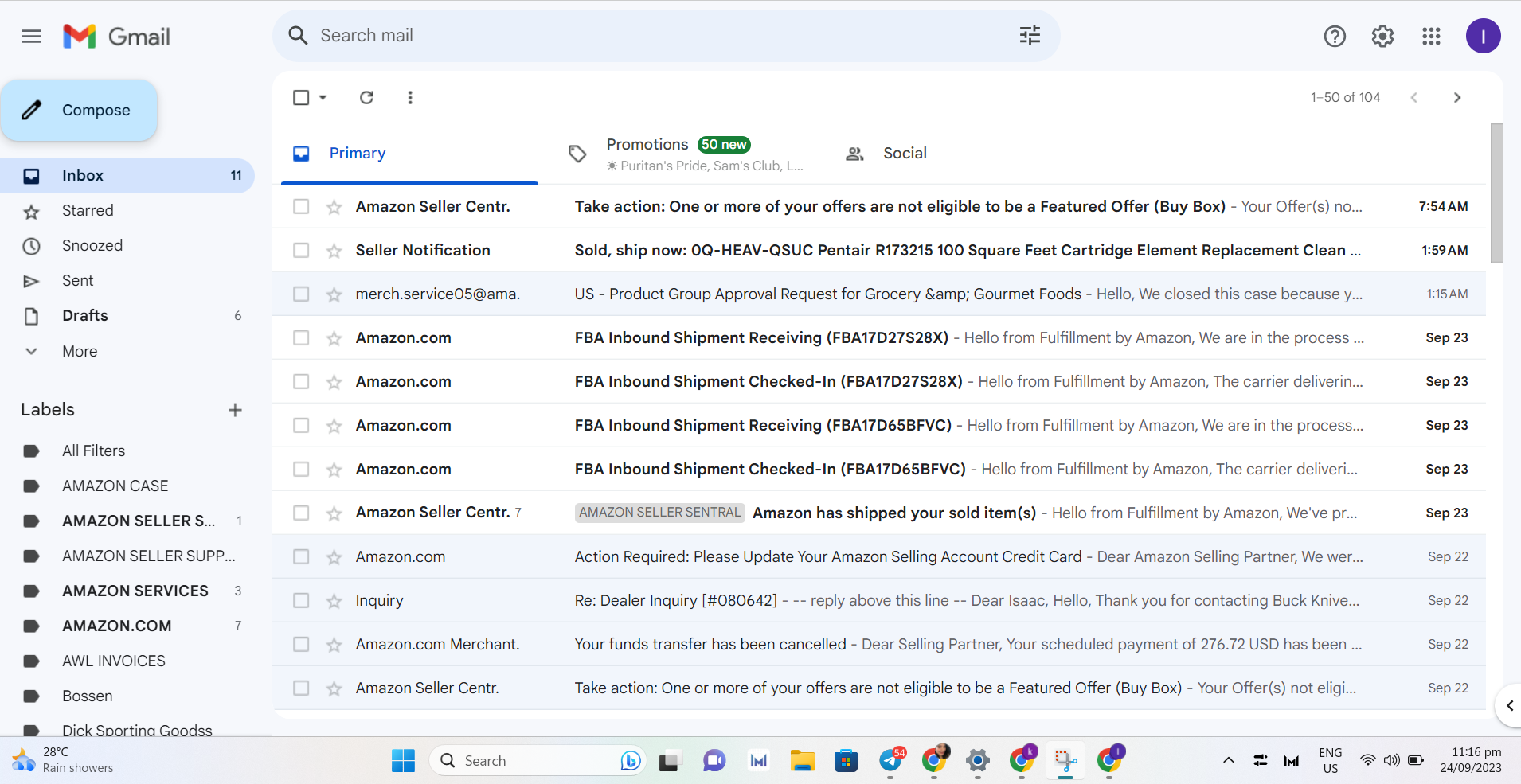The image size is (1521, 784).
Task: Open the Google apps grid
Action: pos(1431,37)
